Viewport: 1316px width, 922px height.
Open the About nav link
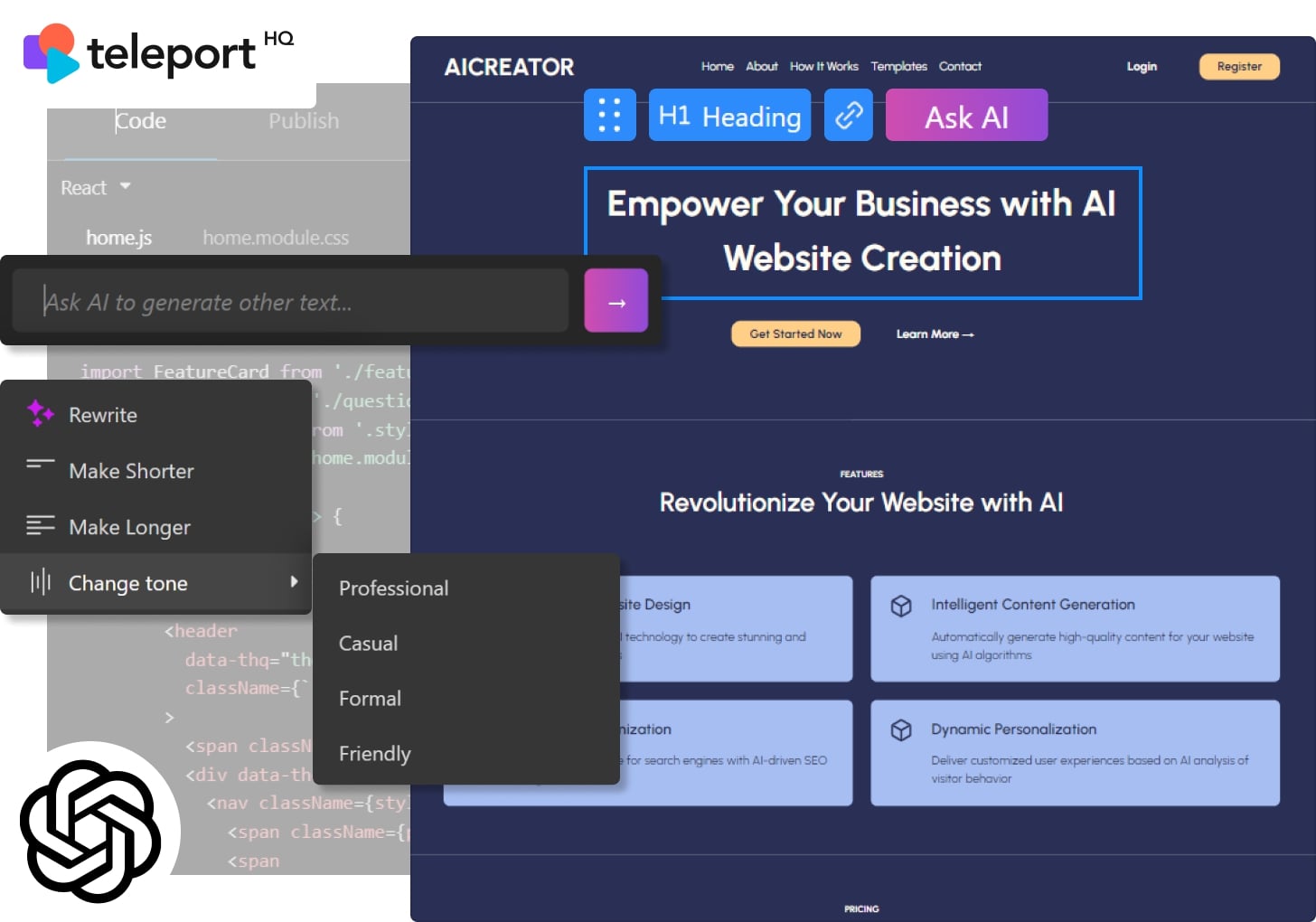(762, 66)
